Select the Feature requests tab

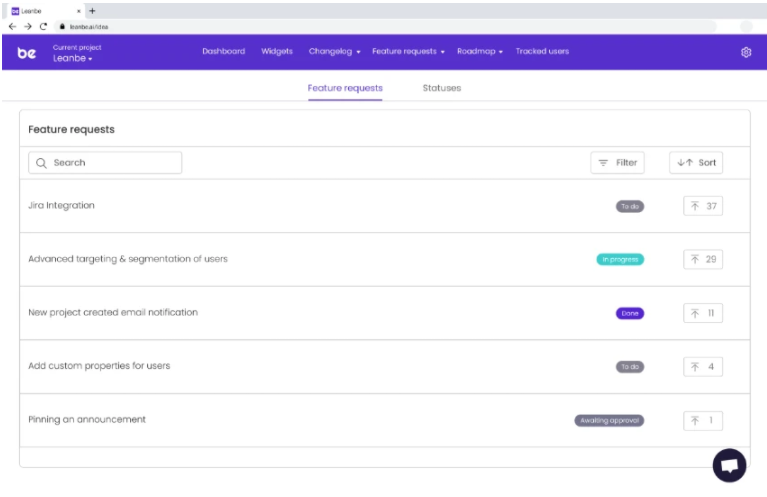[345, 88]
